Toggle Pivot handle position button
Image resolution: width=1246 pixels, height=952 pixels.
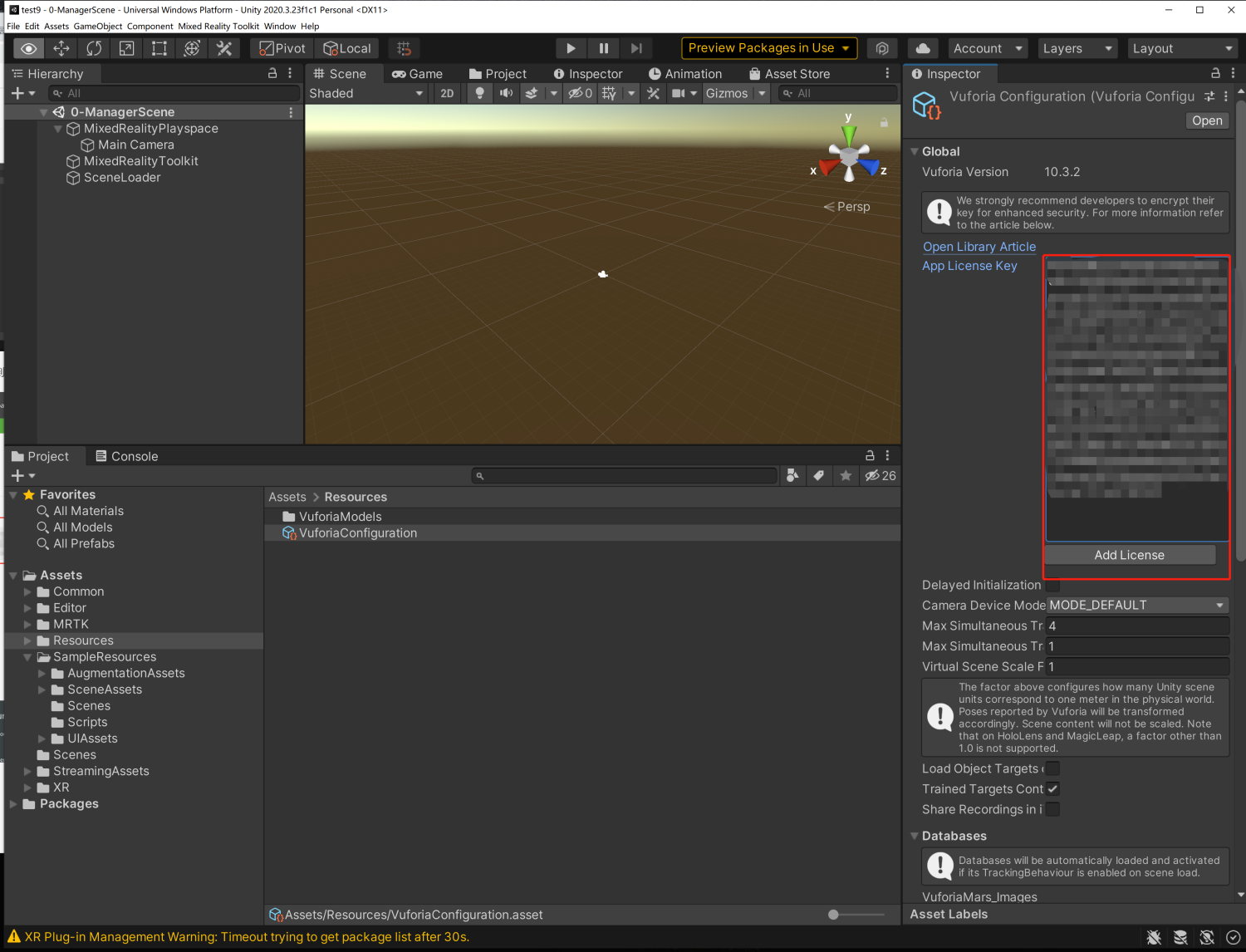tap(282, 48)
